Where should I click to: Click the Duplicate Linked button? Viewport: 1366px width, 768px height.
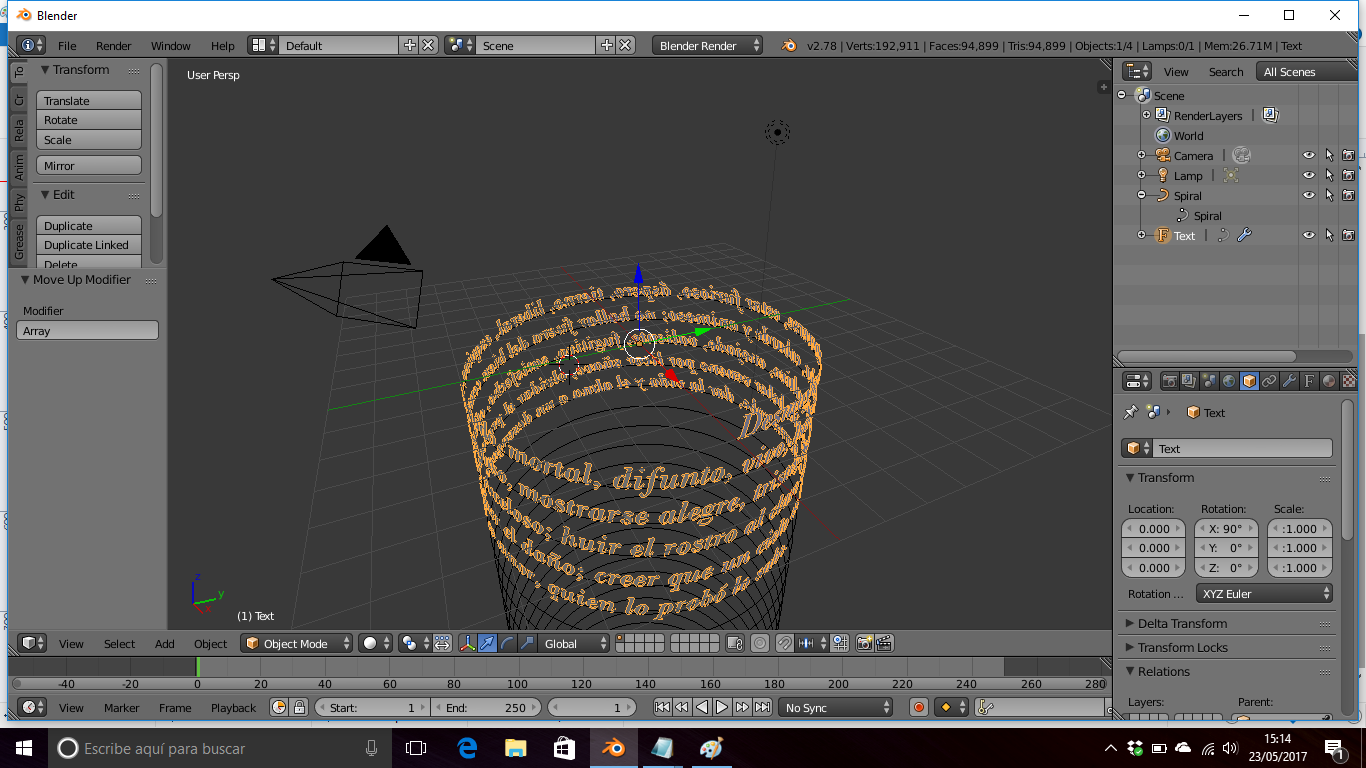tap(89, 245)
